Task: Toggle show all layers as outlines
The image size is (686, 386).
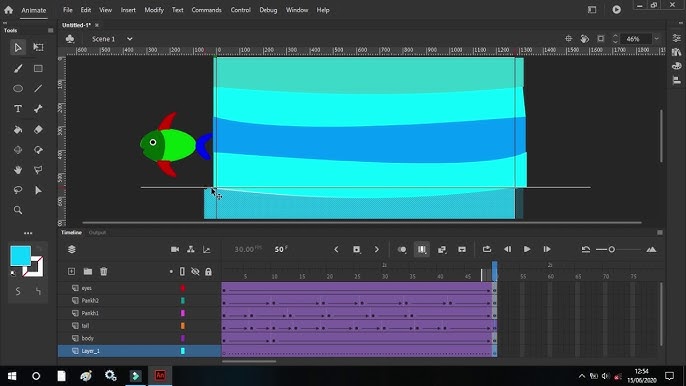Action: [x=182, y=271]
